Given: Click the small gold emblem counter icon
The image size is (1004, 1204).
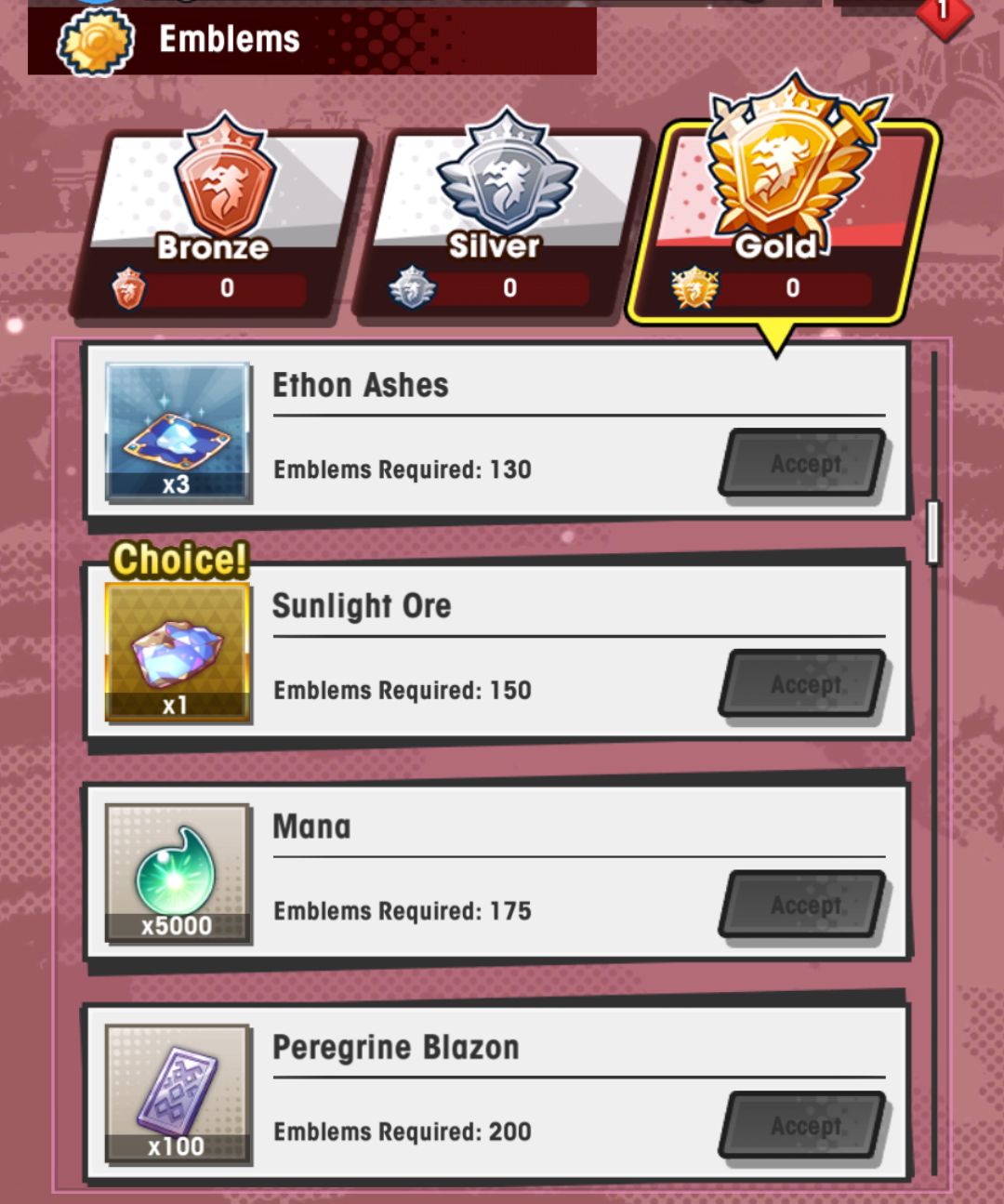Looking at the screenshot, I should 694,288.
